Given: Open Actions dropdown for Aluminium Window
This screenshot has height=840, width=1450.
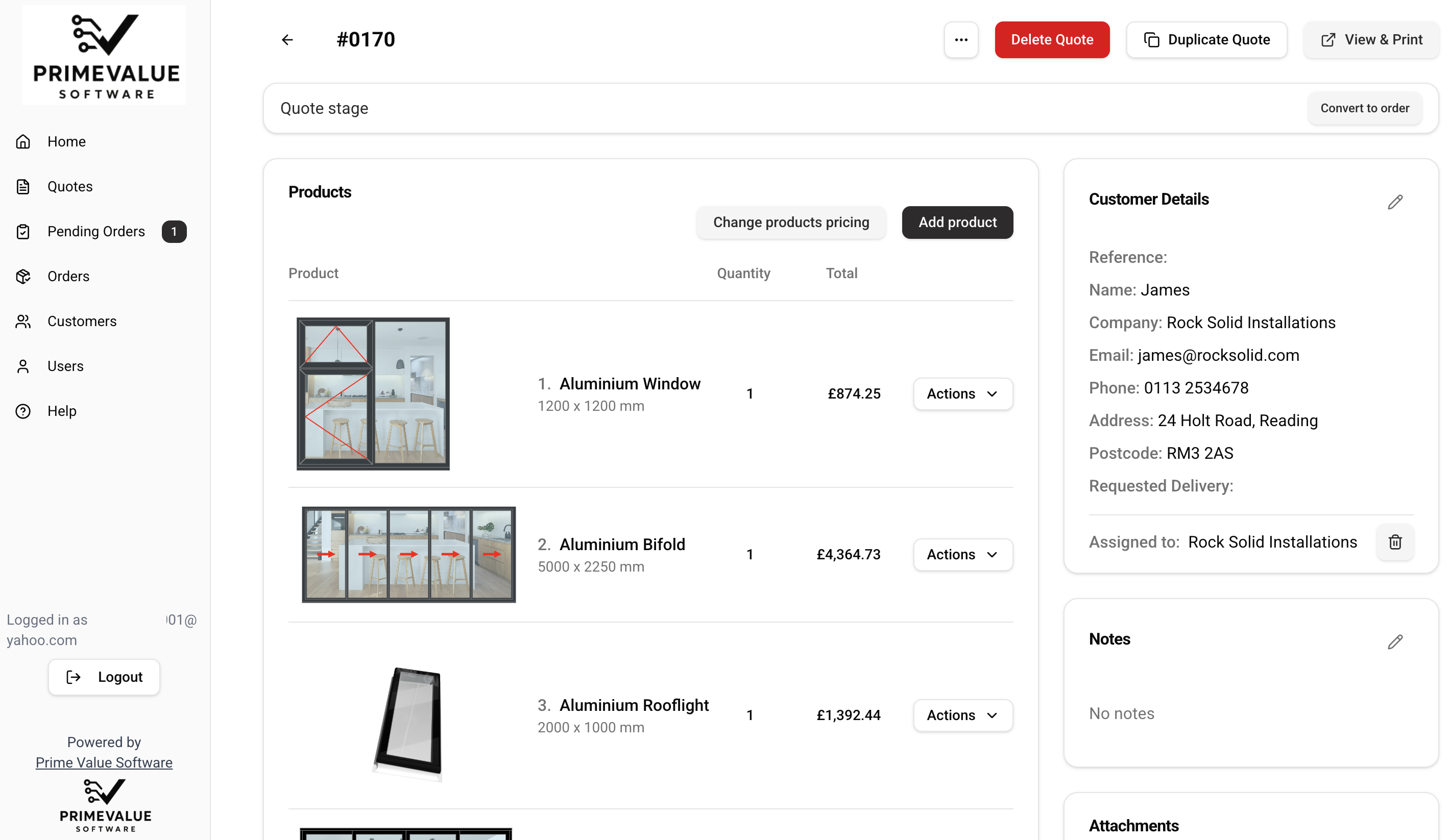Looking at the screenshot, I should pyautogui.click(x=962, y=394).
